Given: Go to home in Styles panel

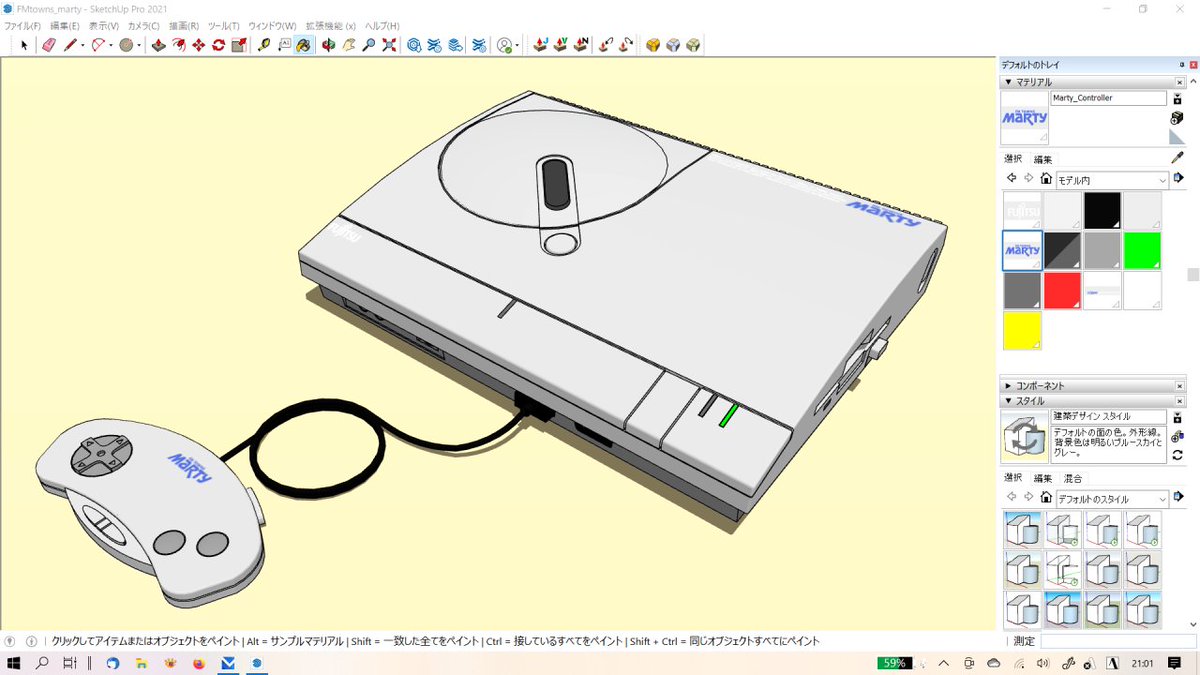Looking at the screenshot, I should (1046, 497).
